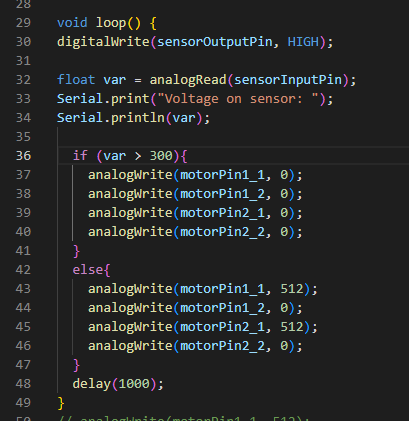This screenshot has height=421, width=409.
Task: Click line number 33 in the gutter
Action: click(x=23, y=99)
